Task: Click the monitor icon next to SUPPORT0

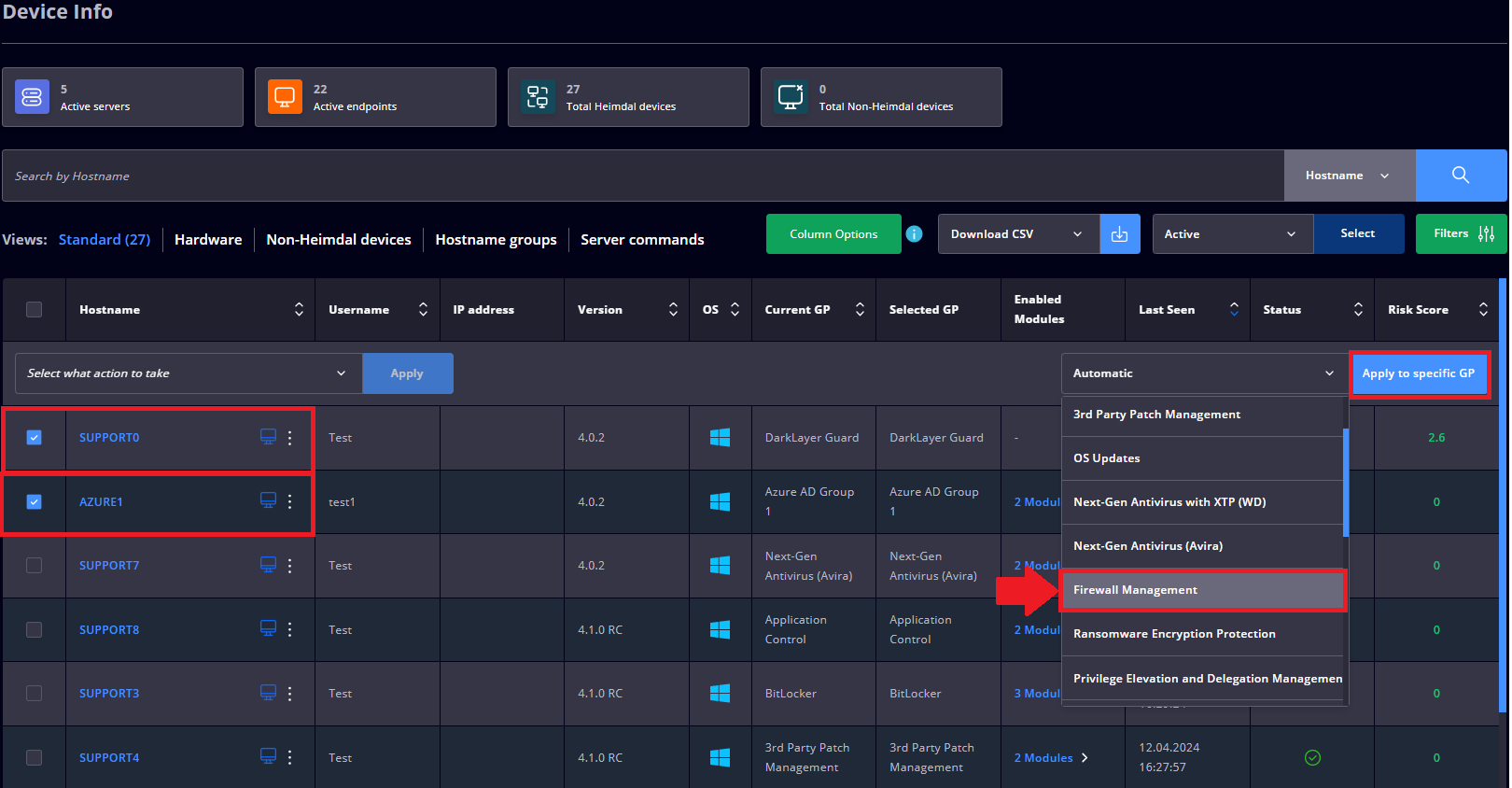Action: (x=268, y=437)
